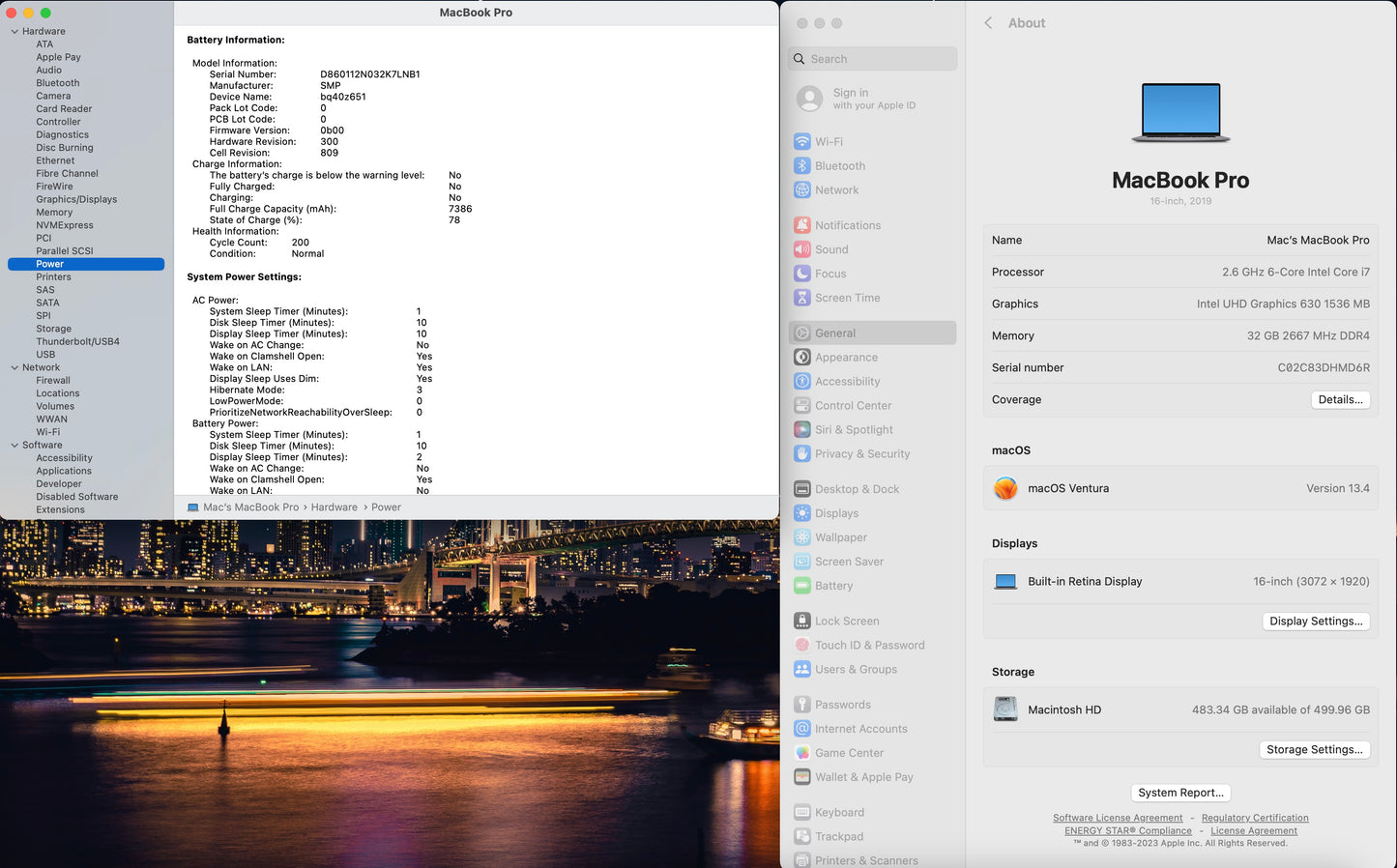The image size is (1397, 868).
Task: Select Thunderbolt/USB4 in the sidebar
Action: pyautogui.click(x=77, y=341)
